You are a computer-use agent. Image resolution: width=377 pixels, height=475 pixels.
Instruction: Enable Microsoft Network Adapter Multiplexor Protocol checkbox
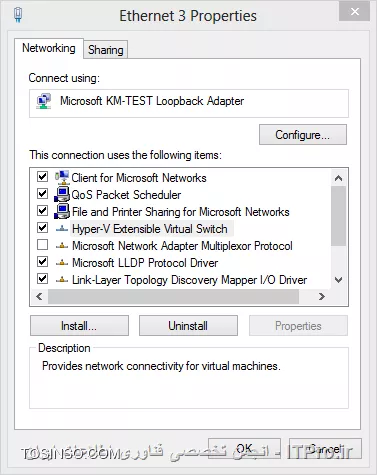pyautogui.click(x=42, y=245)
